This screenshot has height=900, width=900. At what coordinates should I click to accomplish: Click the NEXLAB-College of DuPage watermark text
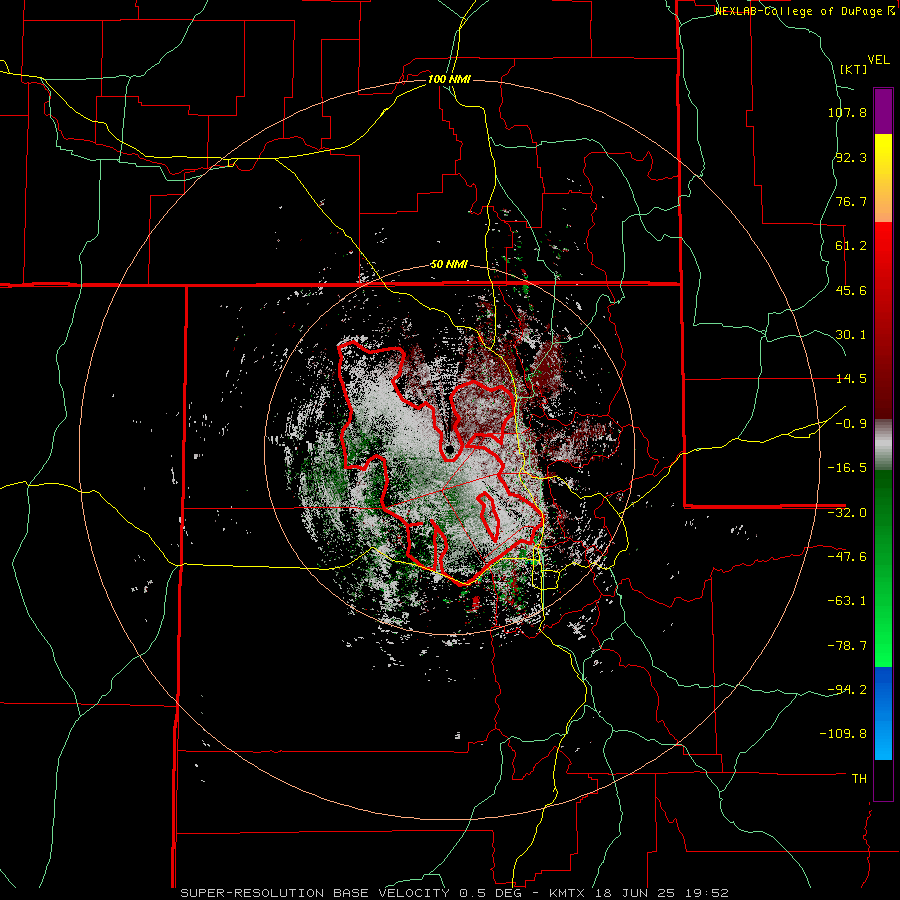click(805, 11)
